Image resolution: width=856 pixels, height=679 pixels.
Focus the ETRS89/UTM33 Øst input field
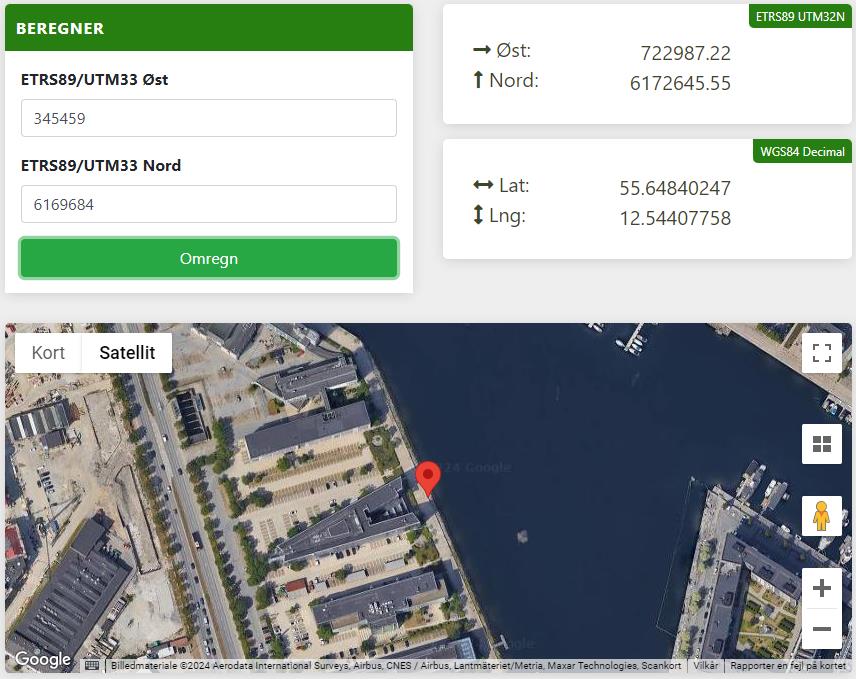tap(209, 118)
